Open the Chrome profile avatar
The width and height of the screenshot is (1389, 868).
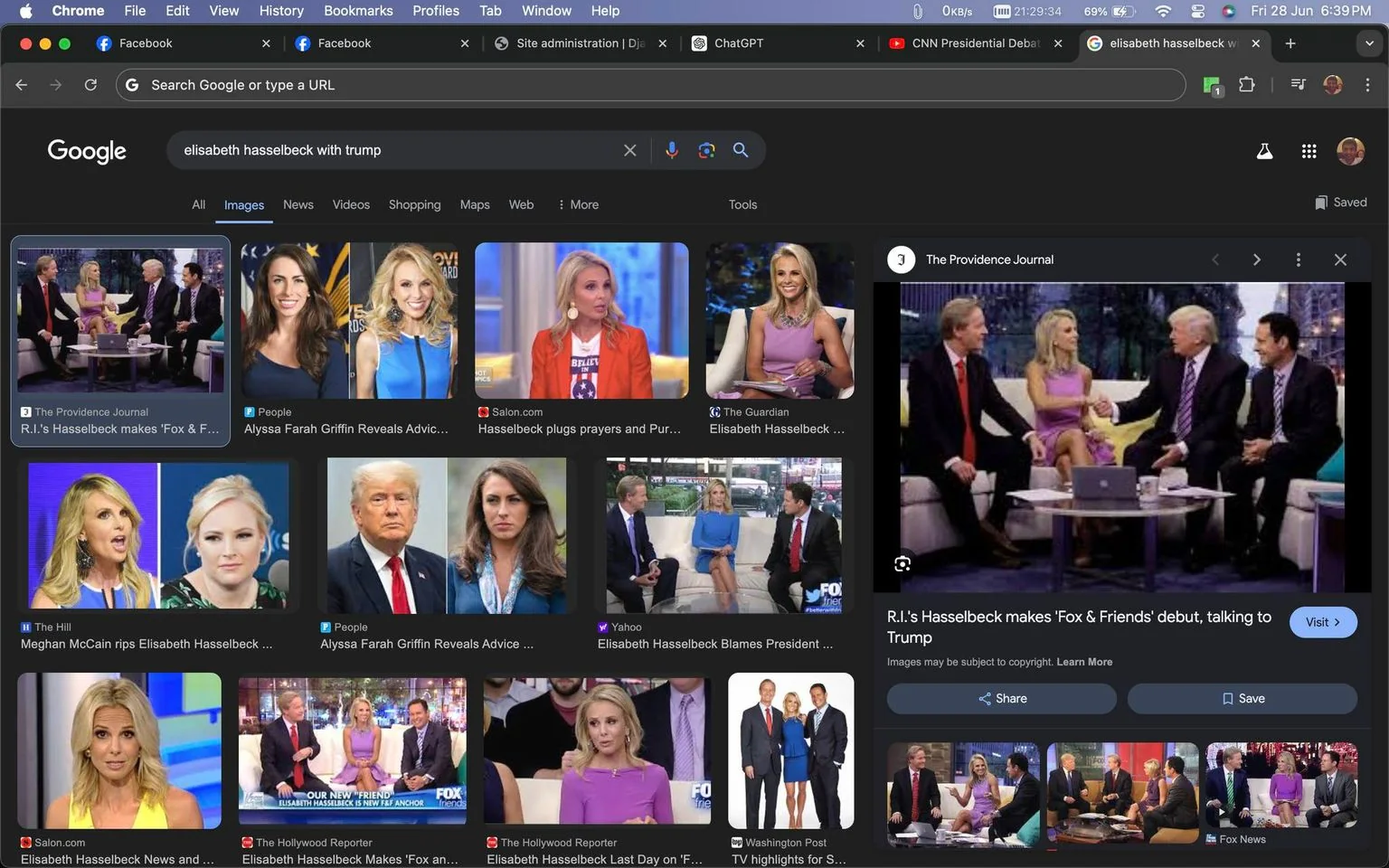(x=1332, y=84)
